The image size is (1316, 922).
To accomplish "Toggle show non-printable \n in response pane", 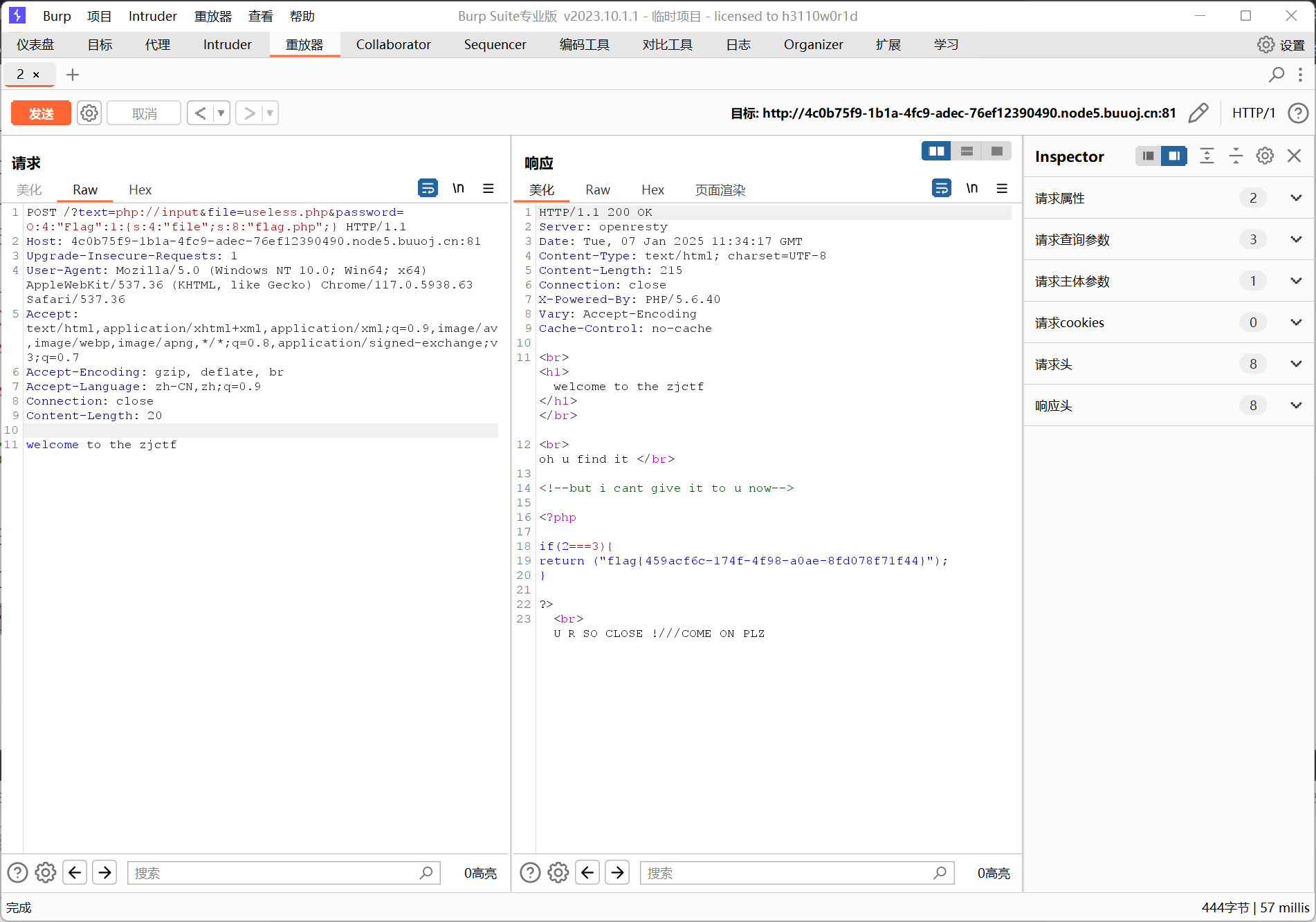I will tap(971, 188).
